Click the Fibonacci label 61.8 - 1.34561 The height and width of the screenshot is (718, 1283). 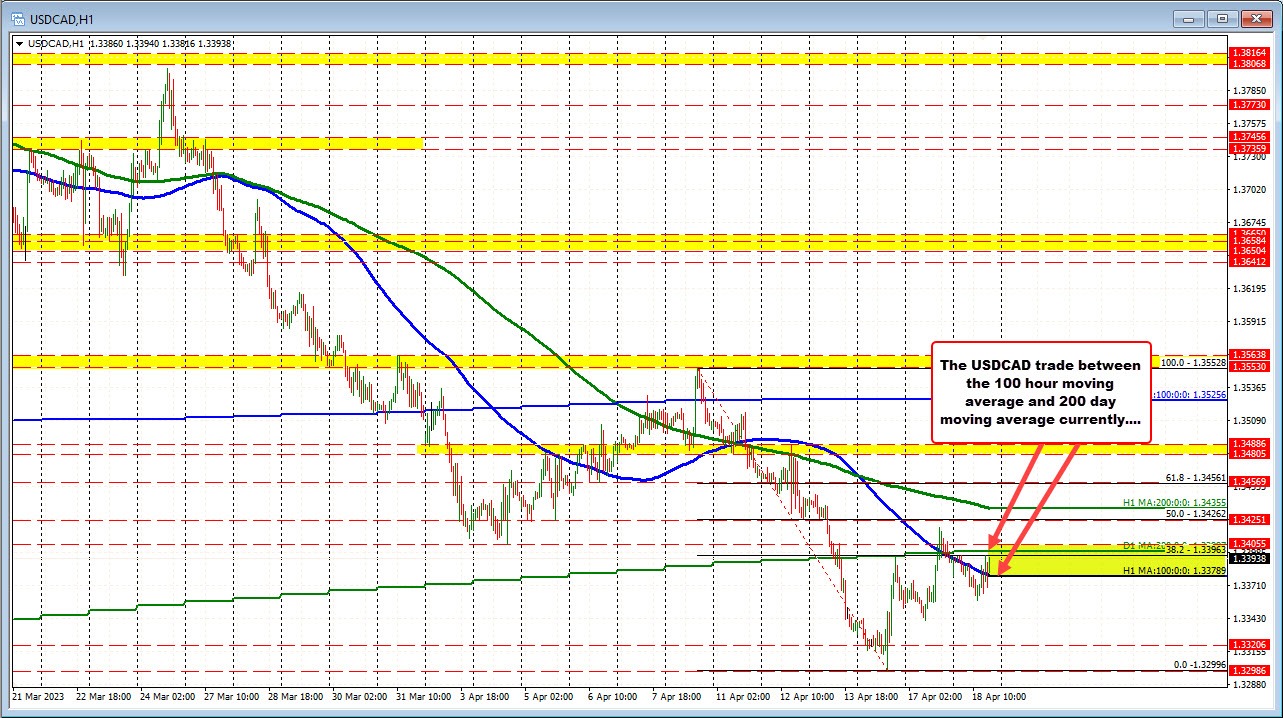(x=1196, y=478)
